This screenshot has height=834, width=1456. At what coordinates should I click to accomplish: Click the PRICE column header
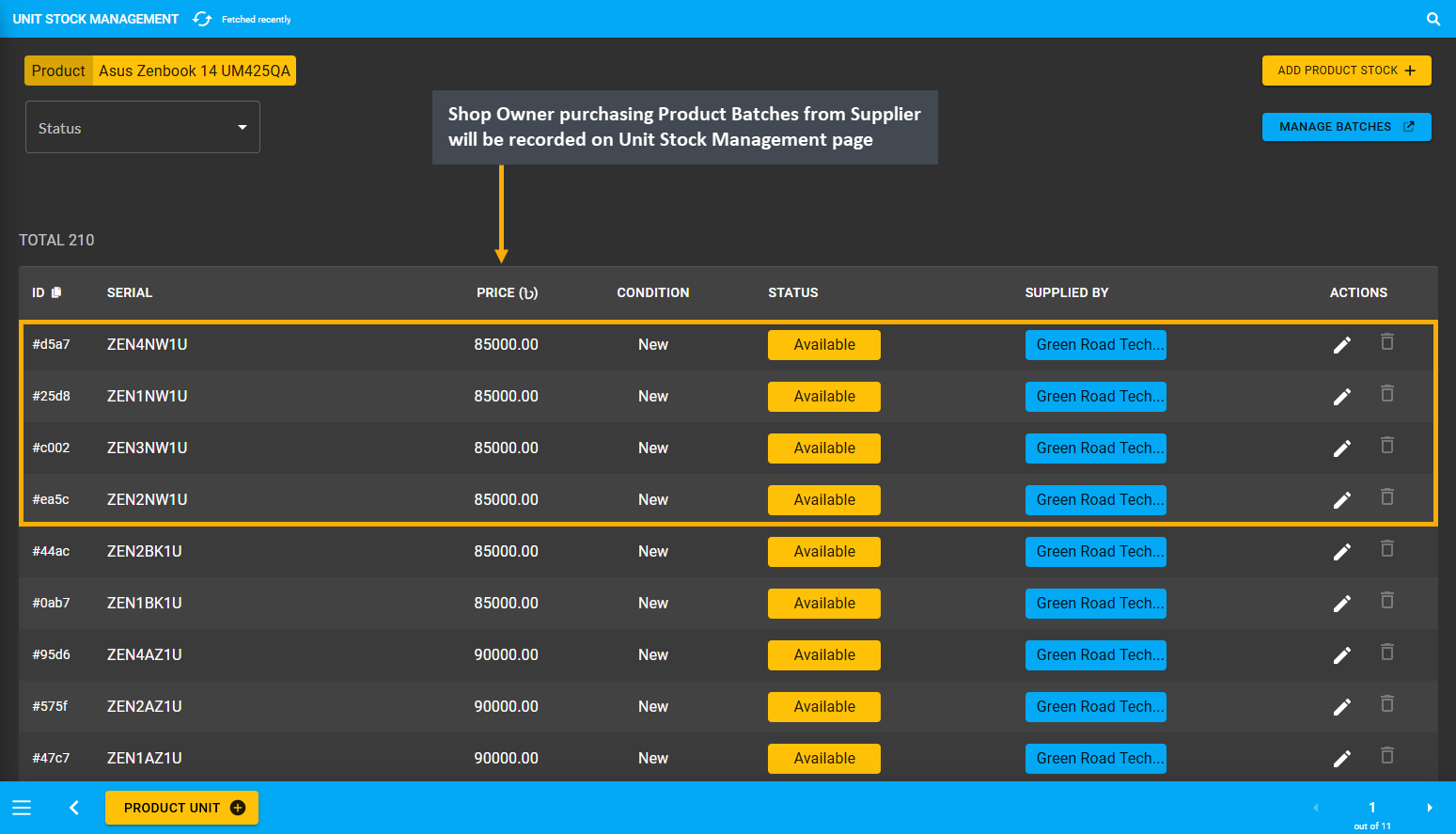pyautogui.click(x=507, y=292)
